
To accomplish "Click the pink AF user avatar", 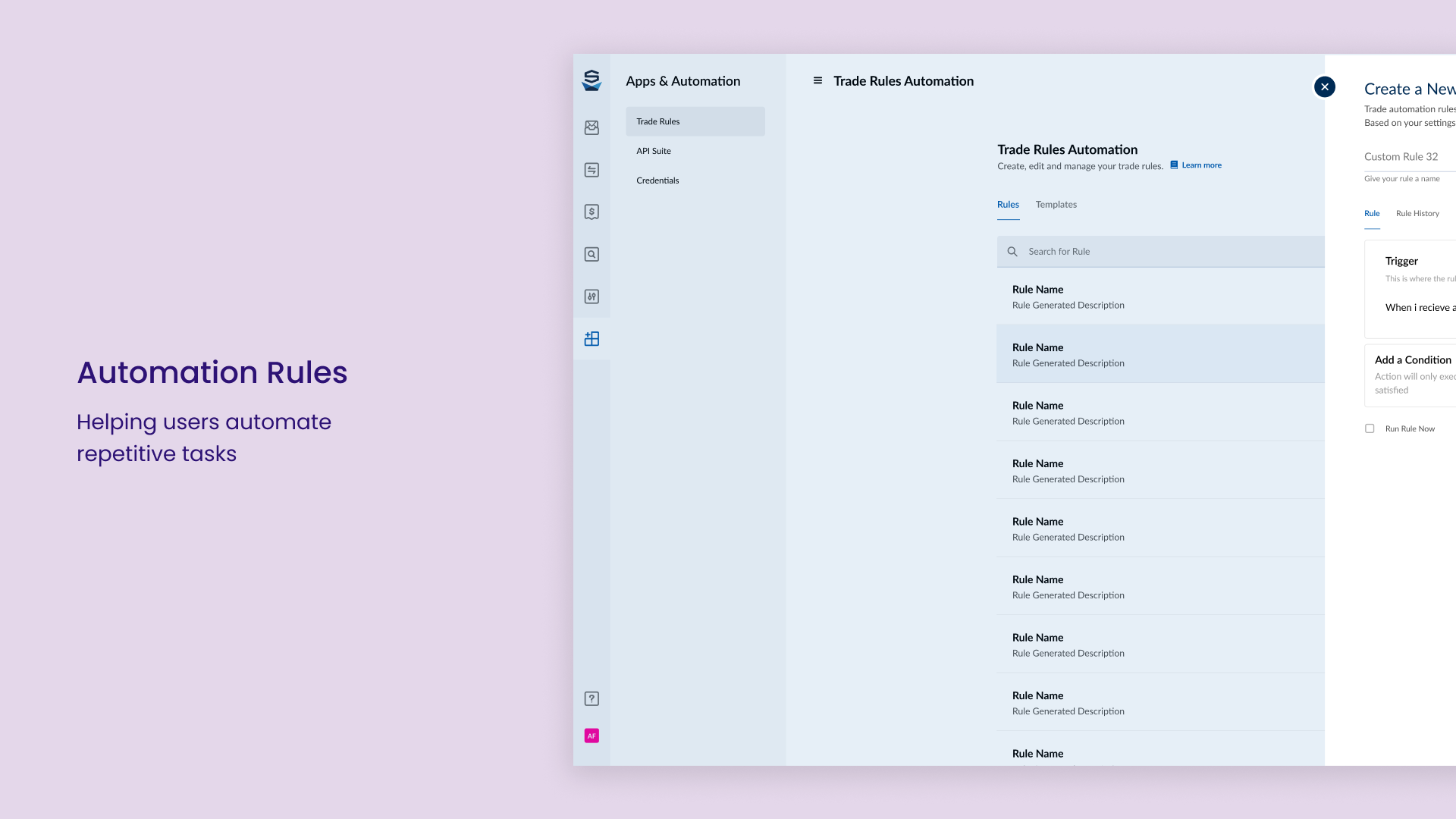I will [591, 736].
